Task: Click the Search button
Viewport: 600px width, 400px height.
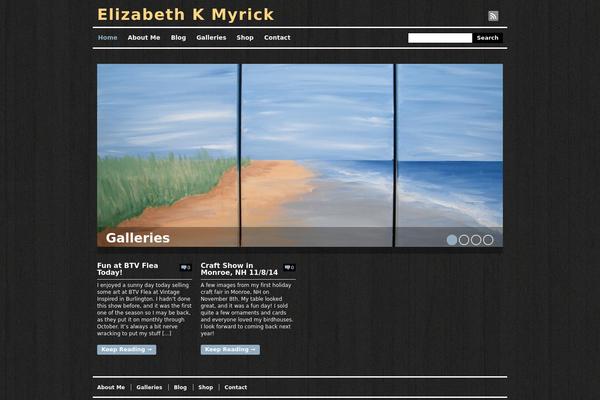Action: point(488,38)
